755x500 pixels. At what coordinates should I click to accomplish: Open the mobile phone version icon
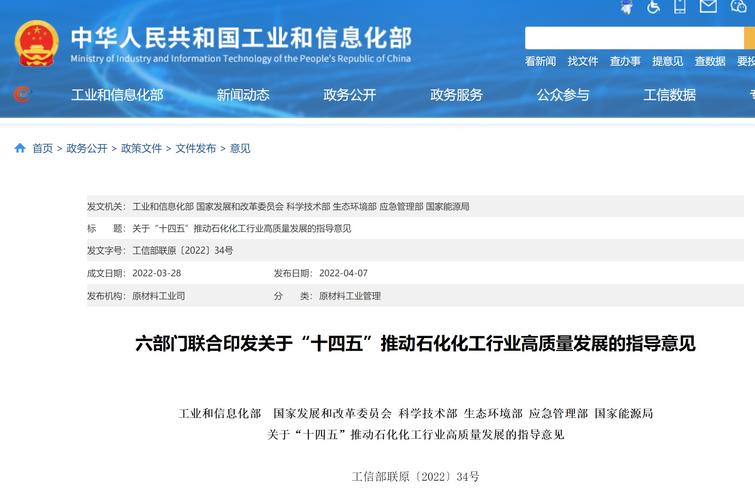[x=679, y=6]
